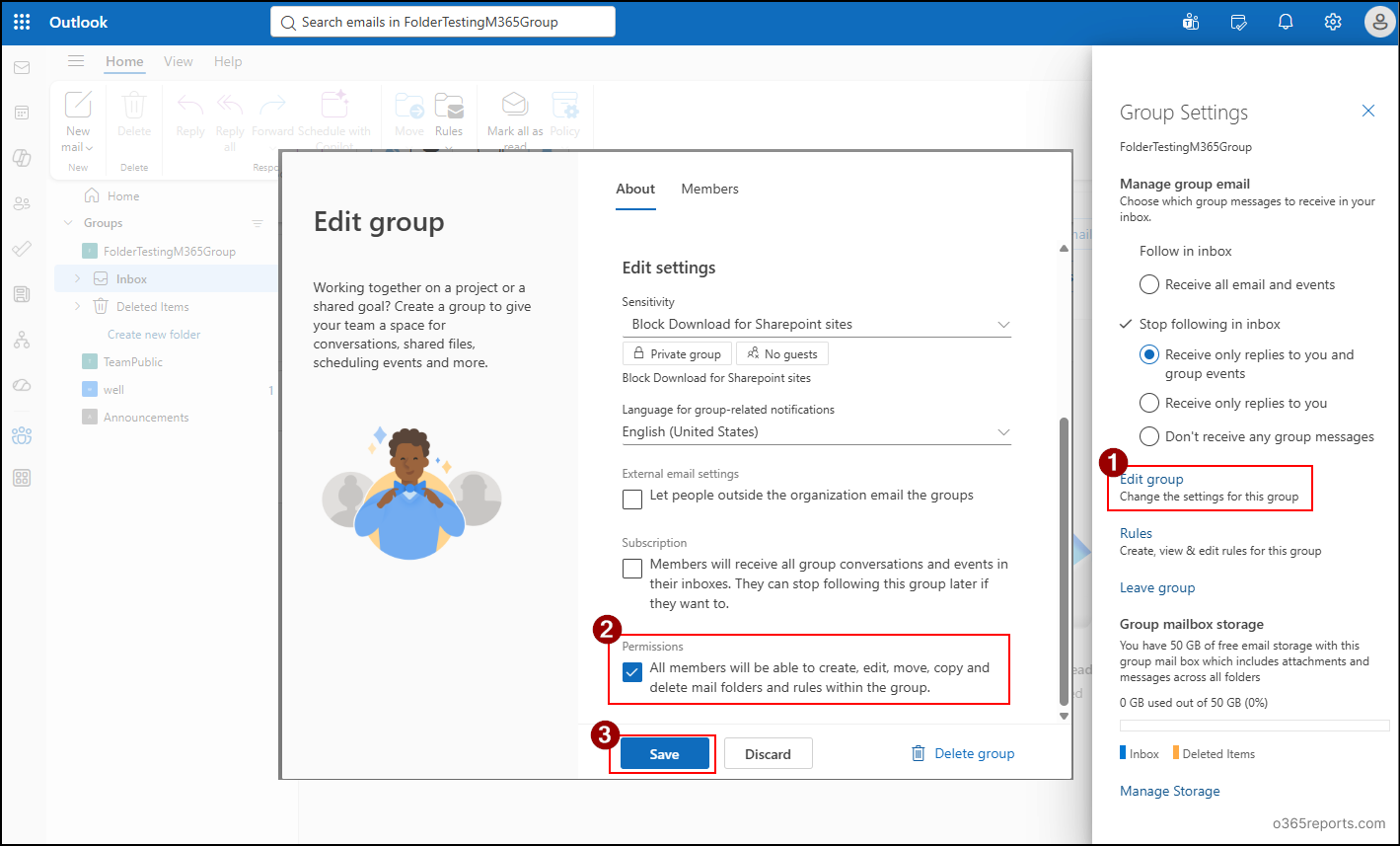Select Receive all email and events

point(1149,284)
